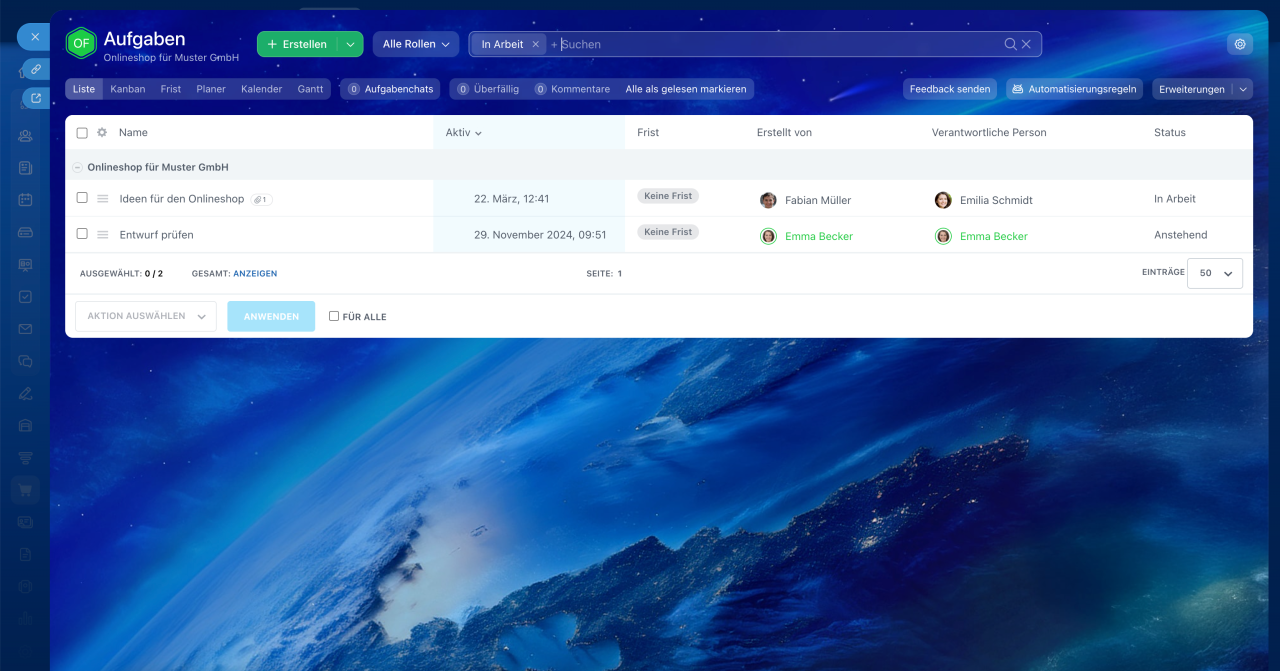The image size is (1280, 671).
Task: Open the Erweiterungen dropdown arrow
Action: click(x=1243, y=89)
